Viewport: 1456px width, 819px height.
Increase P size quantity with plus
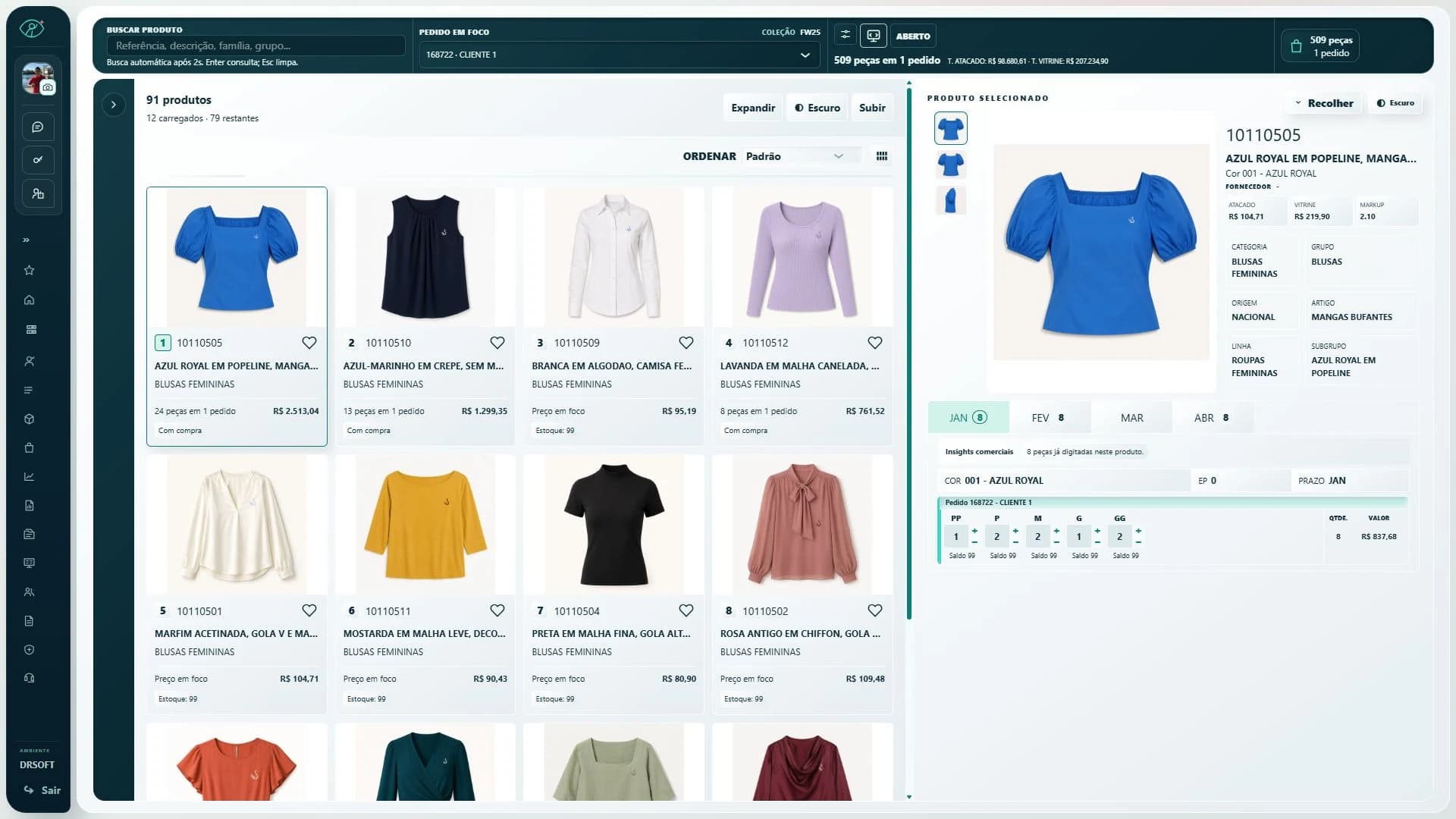click(1015, 531)
